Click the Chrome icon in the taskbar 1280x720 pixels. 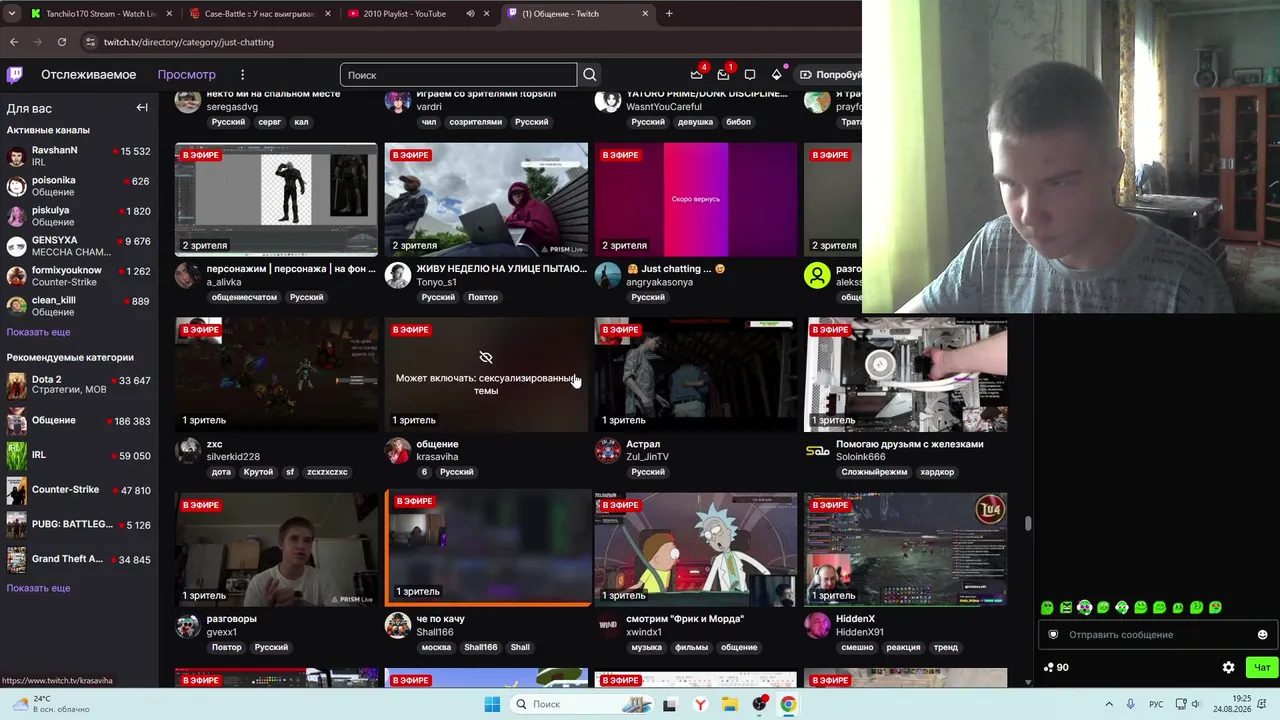point(788,704)
